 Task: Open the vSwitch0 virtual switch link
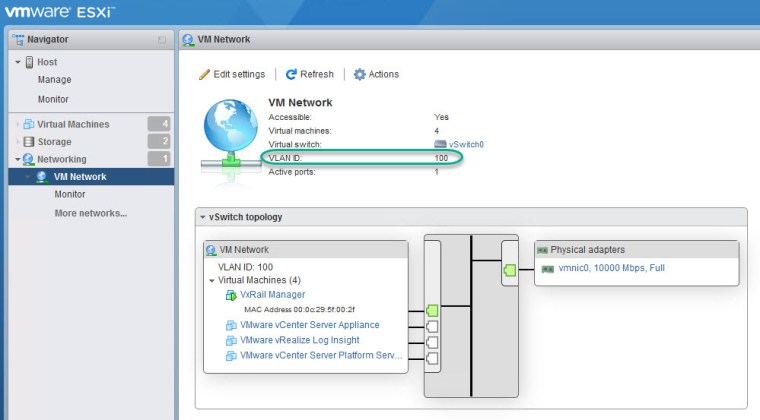pyautogui.click(x=466, y=145)
